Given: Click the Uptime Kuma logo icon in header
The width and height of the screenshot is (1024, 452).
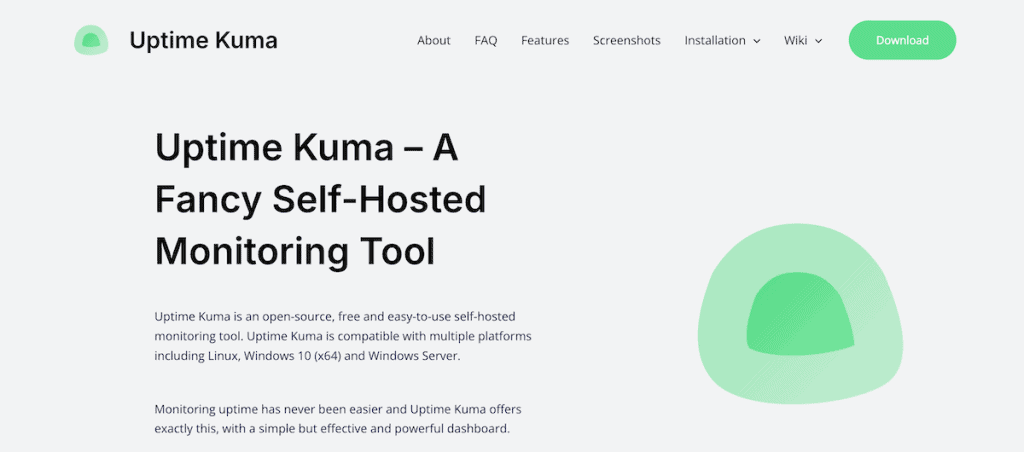Looking at the screenshot, I should pos(91,40).
